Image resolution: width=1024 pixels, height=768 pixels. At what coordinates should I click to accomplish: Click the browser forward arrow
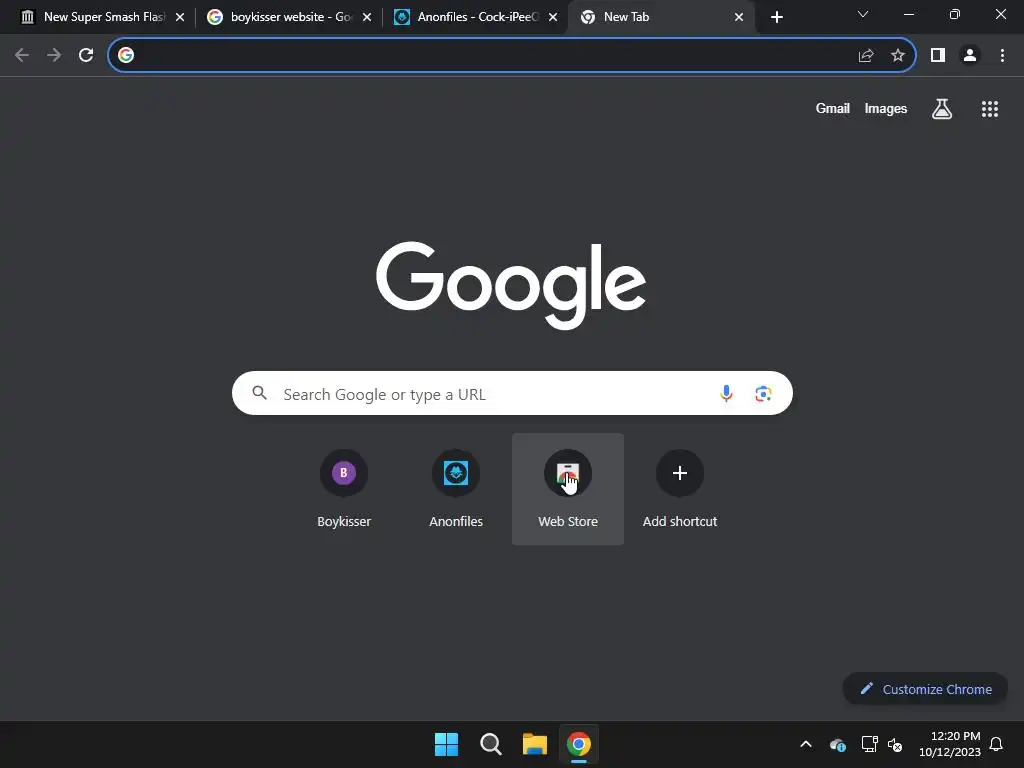(x=54, y=56)
